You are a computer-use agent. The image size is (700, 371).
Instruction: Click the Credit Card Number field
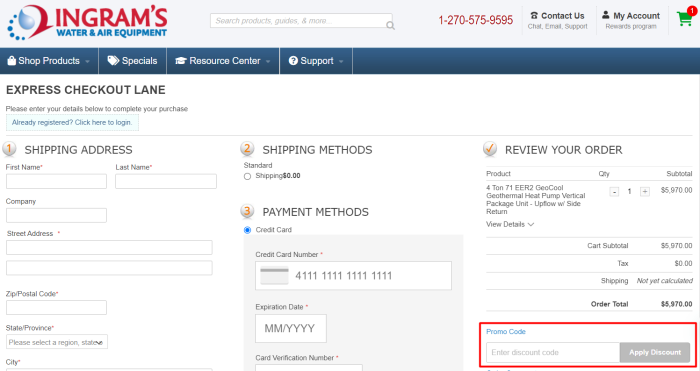[353, 275]
